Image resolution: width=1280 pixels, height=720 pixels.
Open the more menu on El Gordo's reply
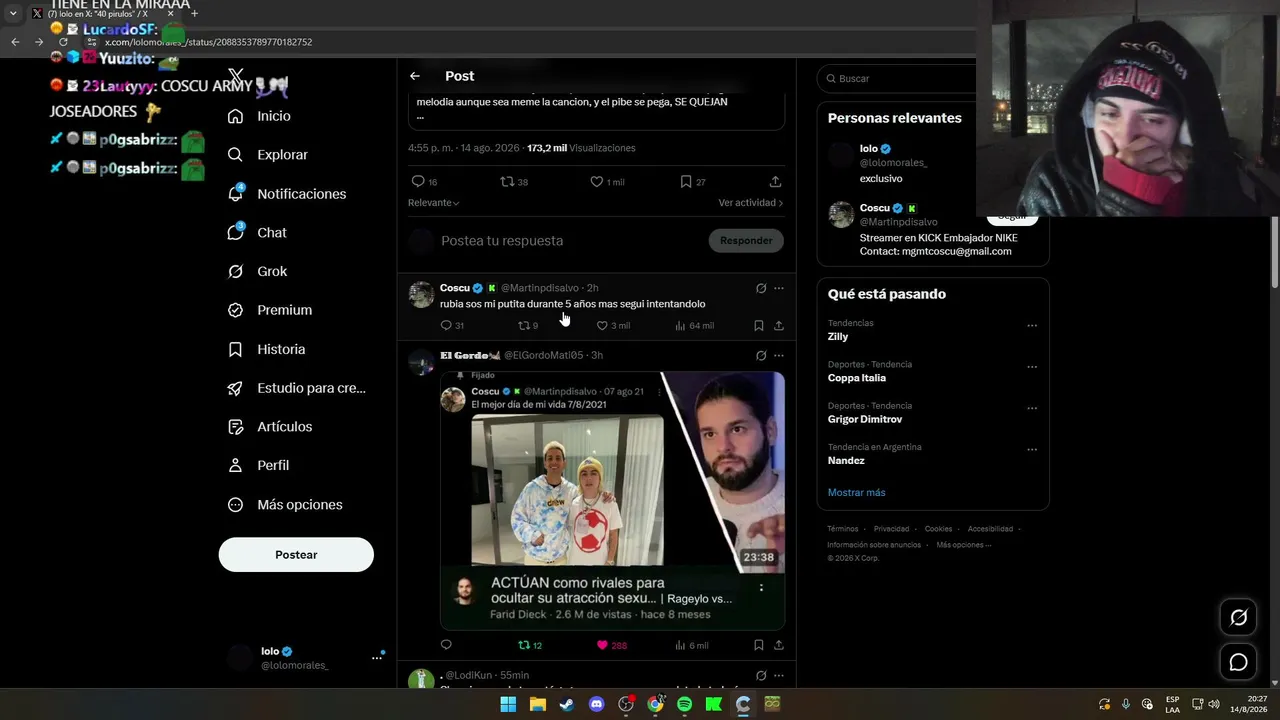pos(779,355)
